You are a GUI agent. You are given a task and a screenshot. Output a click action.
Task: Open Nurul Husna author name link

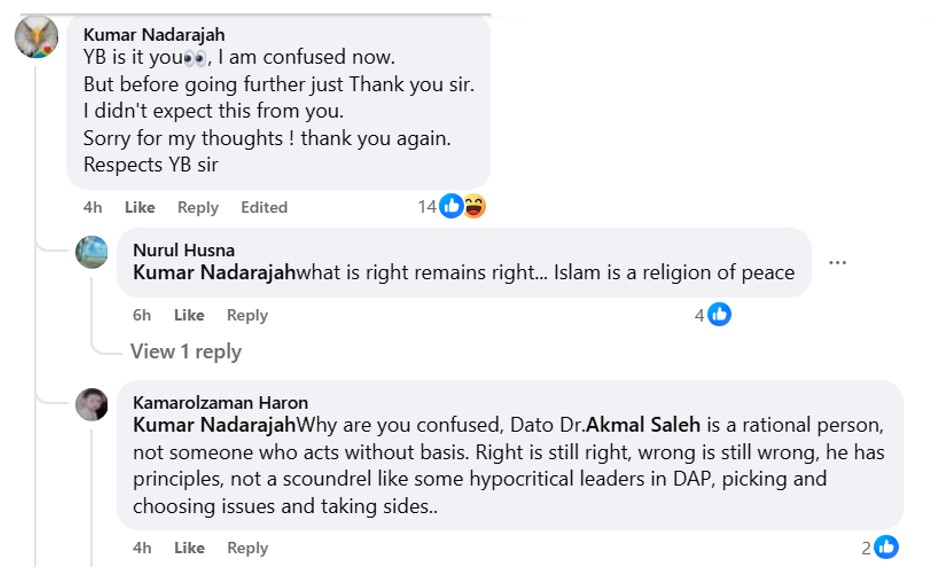(184, 250)
